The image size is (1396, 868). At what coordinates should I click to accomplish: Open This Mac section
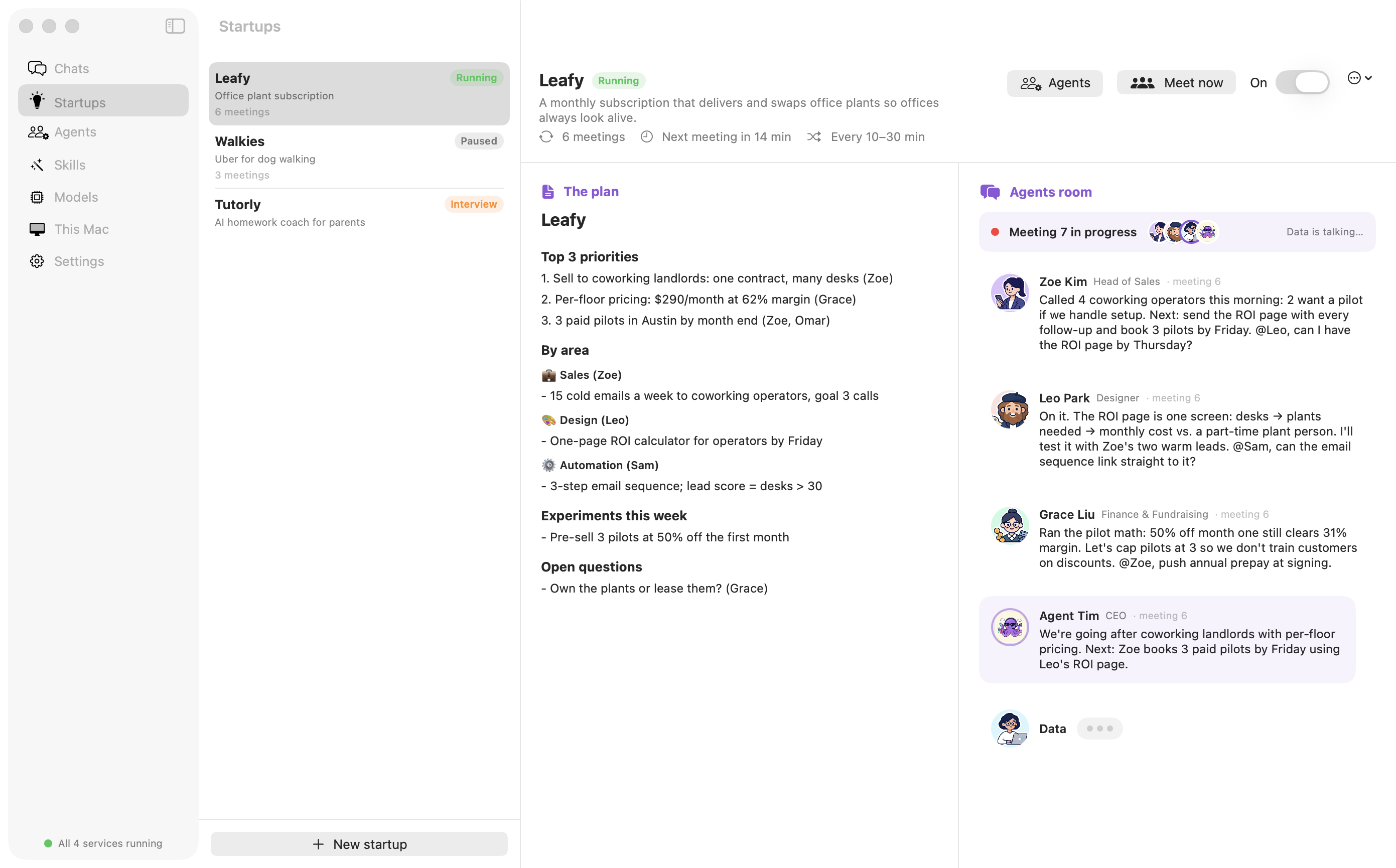(x=103, y=229)
